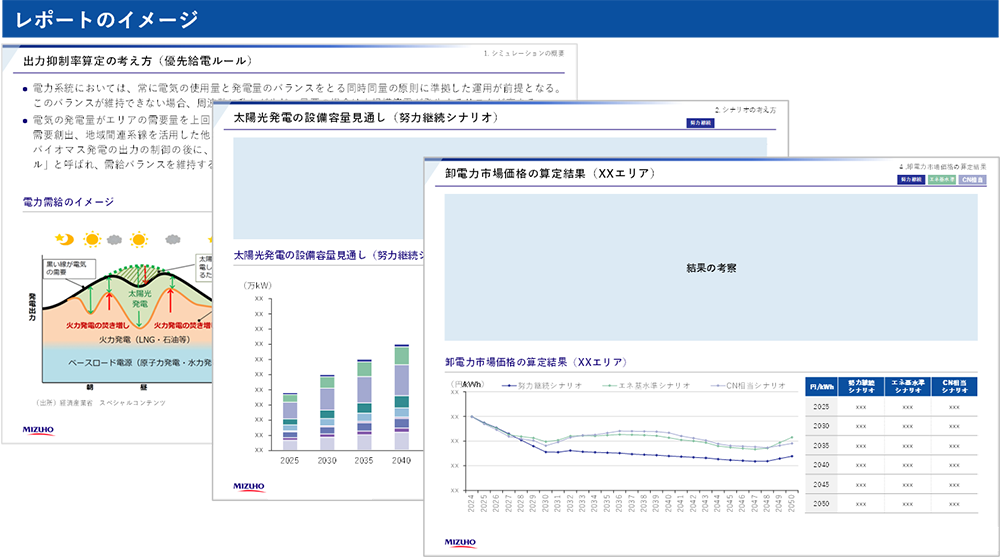Viewport: 1000px width, 557px height.
Task: Click the crescent moon weather icon
Action: tap(64, 239)
